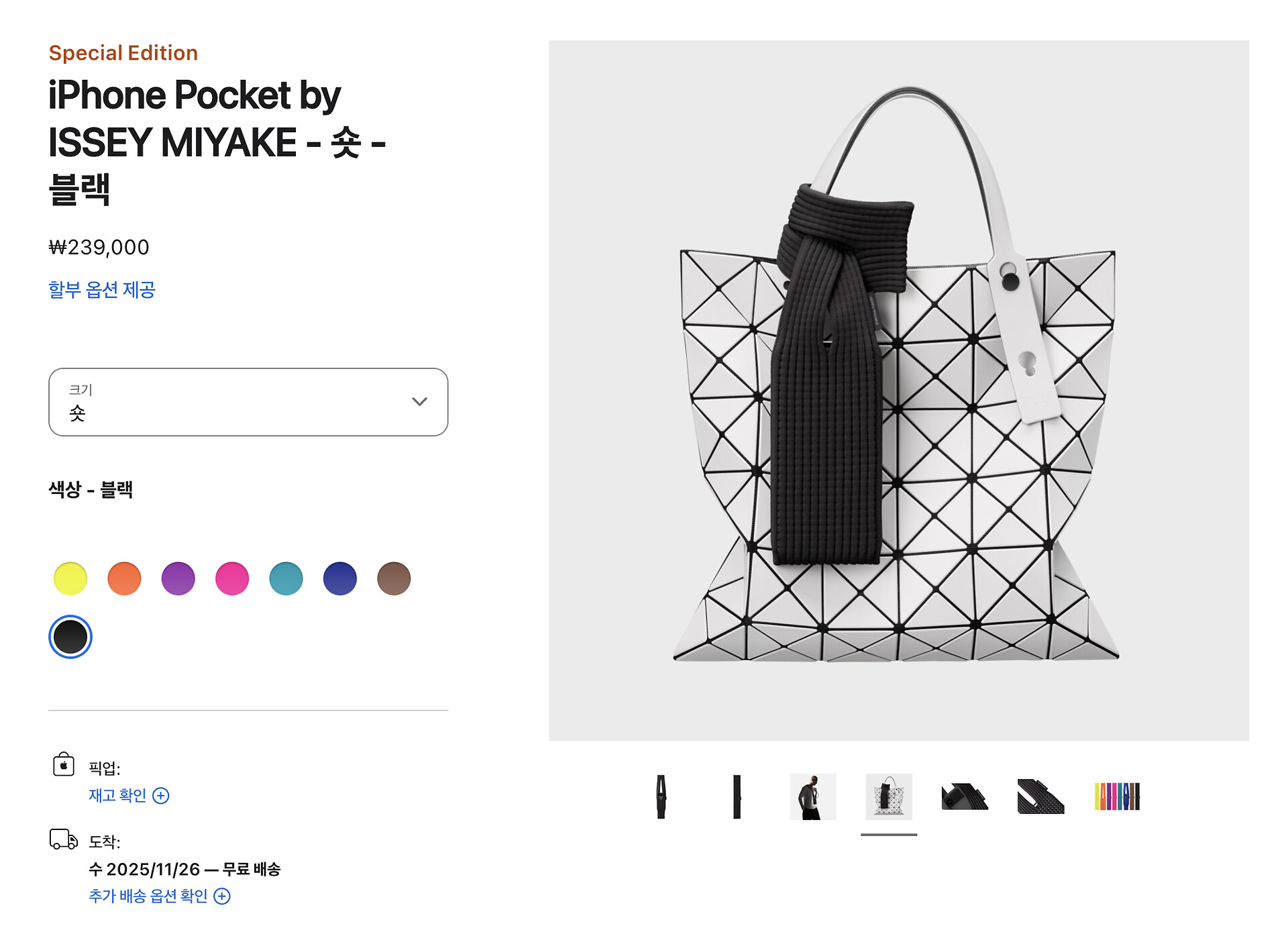
Task: Choose the teal color swatch
Action: (286, 578)
